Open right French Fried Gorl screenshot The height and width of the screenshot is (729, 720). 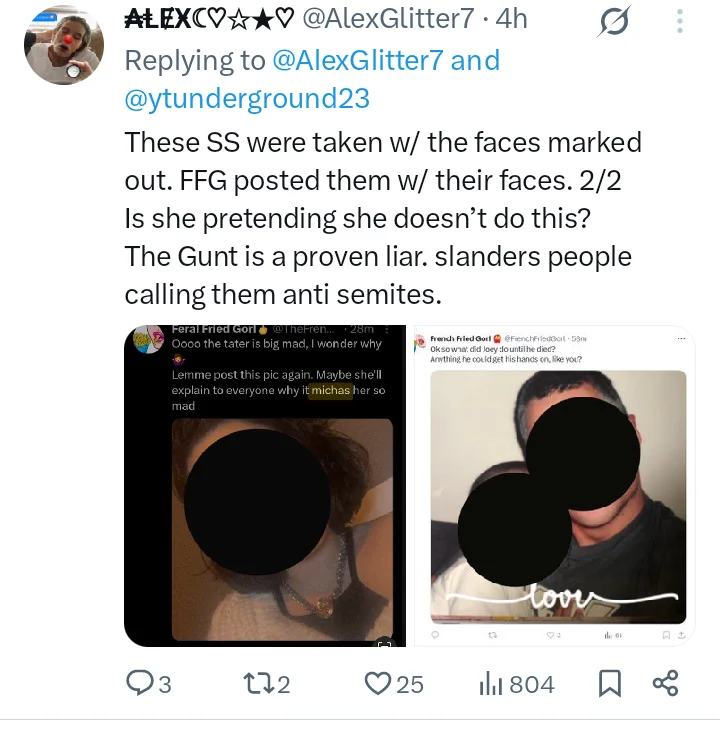(555, 485)
